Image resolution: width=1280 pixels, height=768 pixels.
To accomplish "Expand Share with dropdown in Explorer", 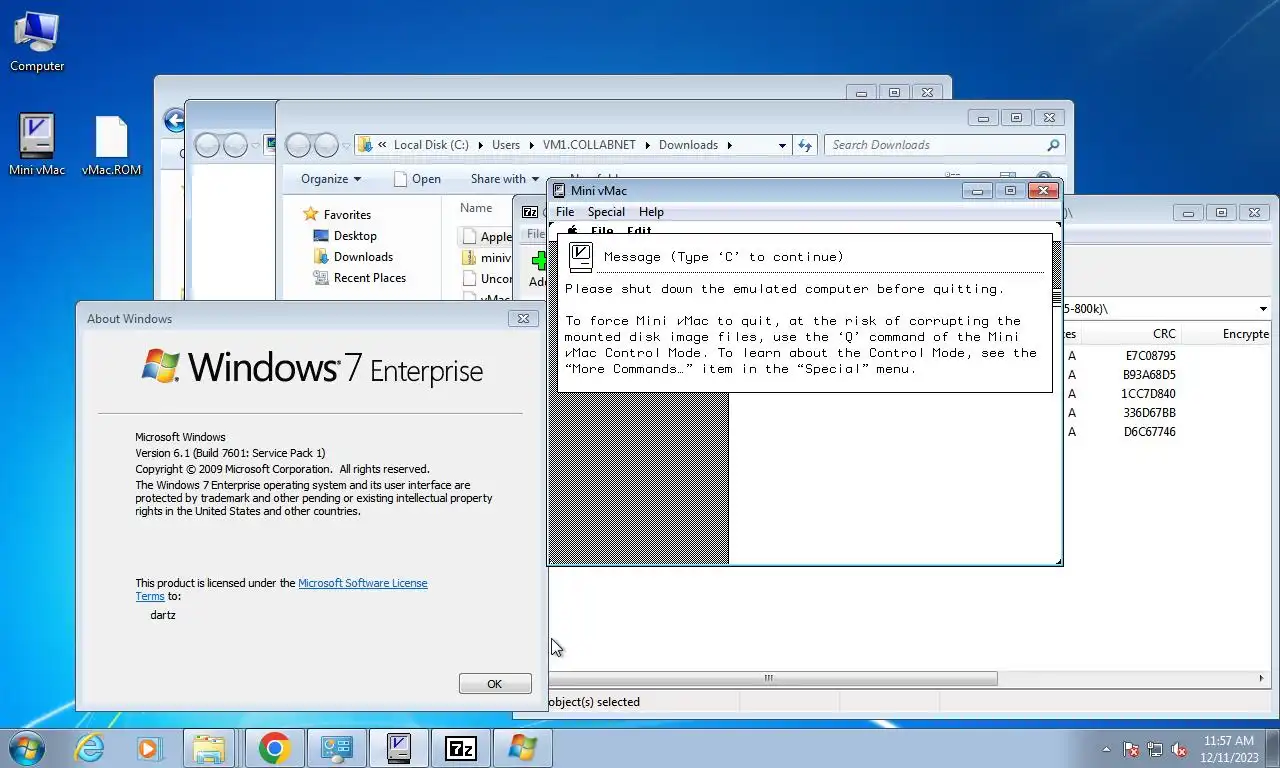I will (x=505, y=179).
